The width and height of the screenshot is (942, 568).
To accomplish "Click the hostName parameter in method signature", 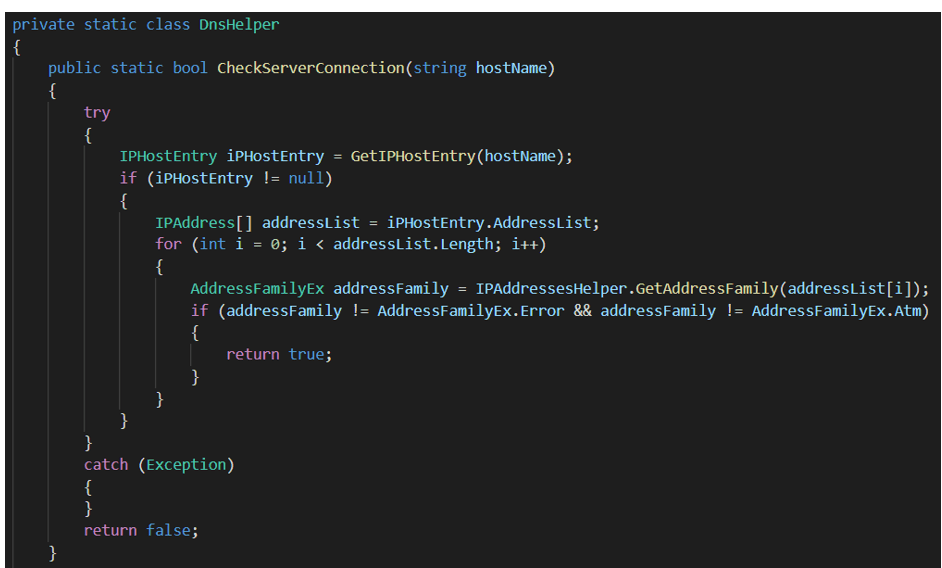I will 511,68.
